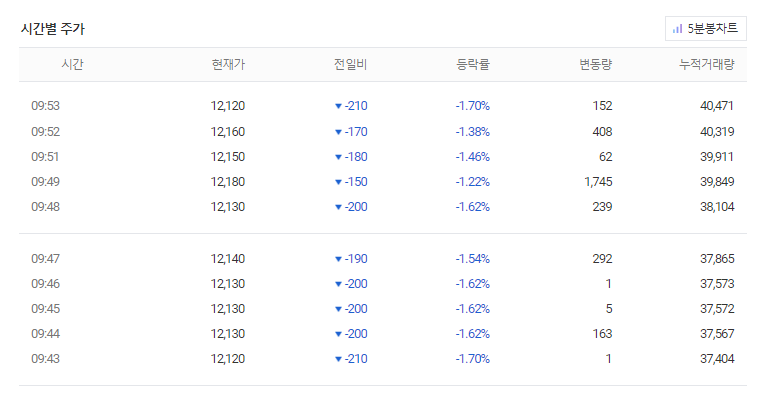The image size is (758, 399).
Task: Select the 09:44 time row
Action: pos(383,334)
